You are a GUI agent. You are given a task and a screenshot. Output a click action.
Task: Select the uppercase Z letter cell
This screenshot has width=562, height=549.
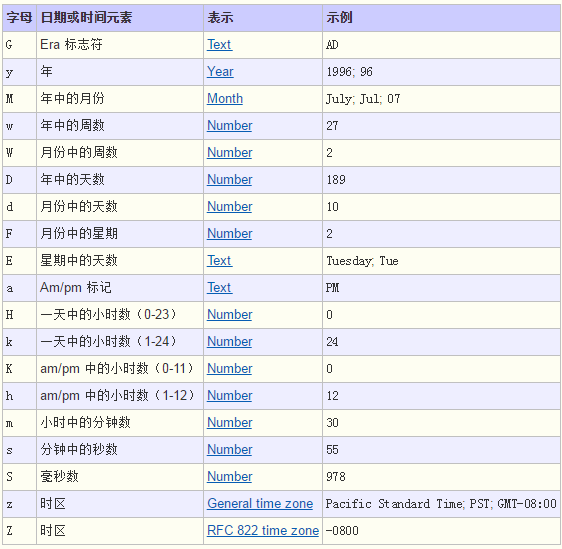coord(19,531)
